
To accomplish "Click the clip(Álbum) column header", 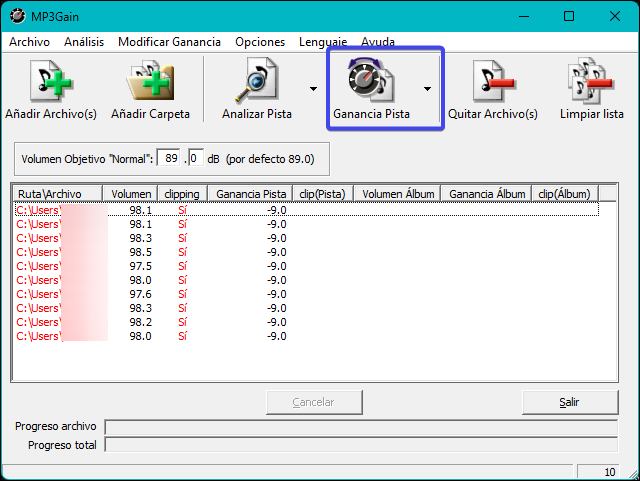I will pos(564,194).
